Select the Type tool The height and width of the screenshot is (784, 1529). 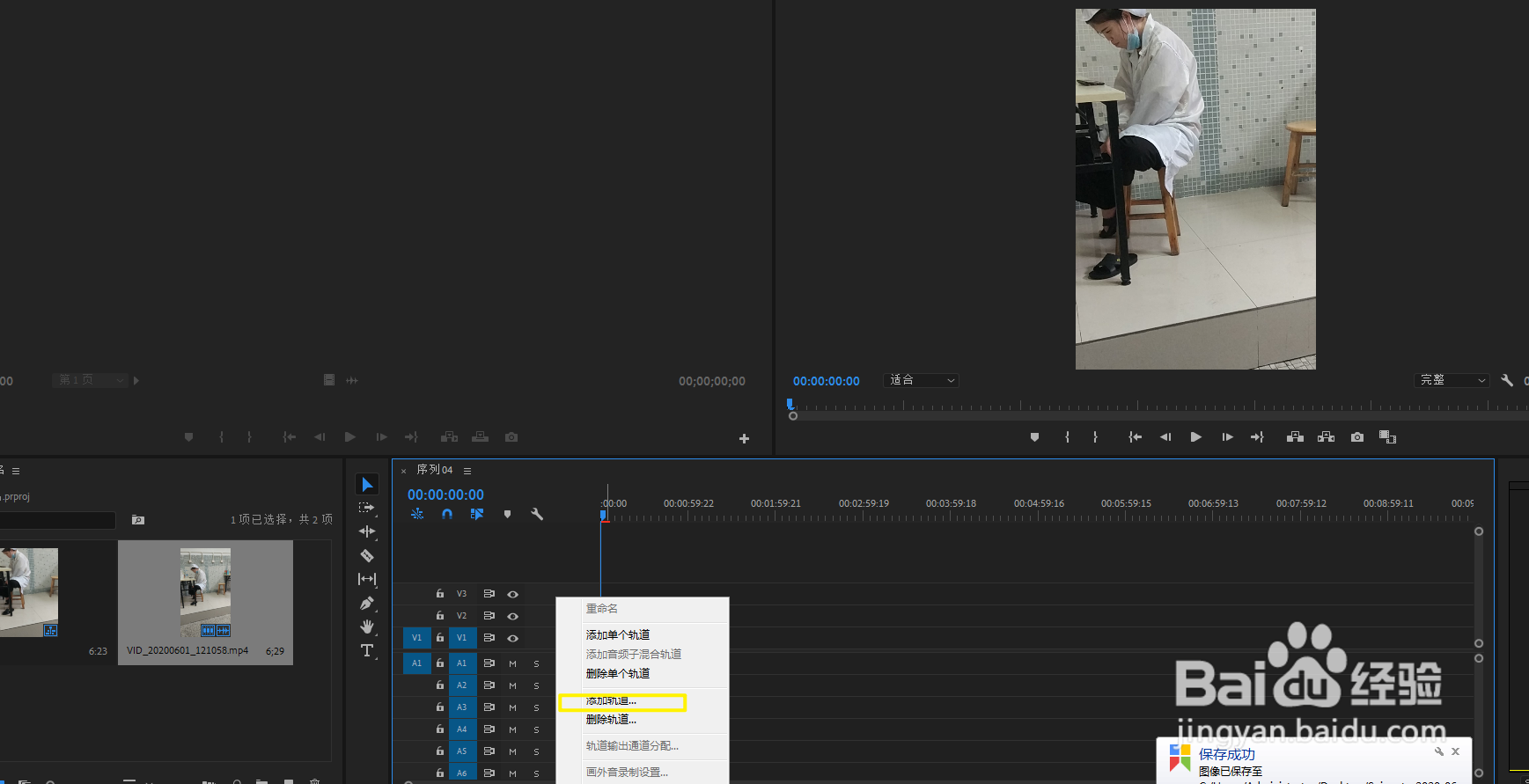point(367,650)
